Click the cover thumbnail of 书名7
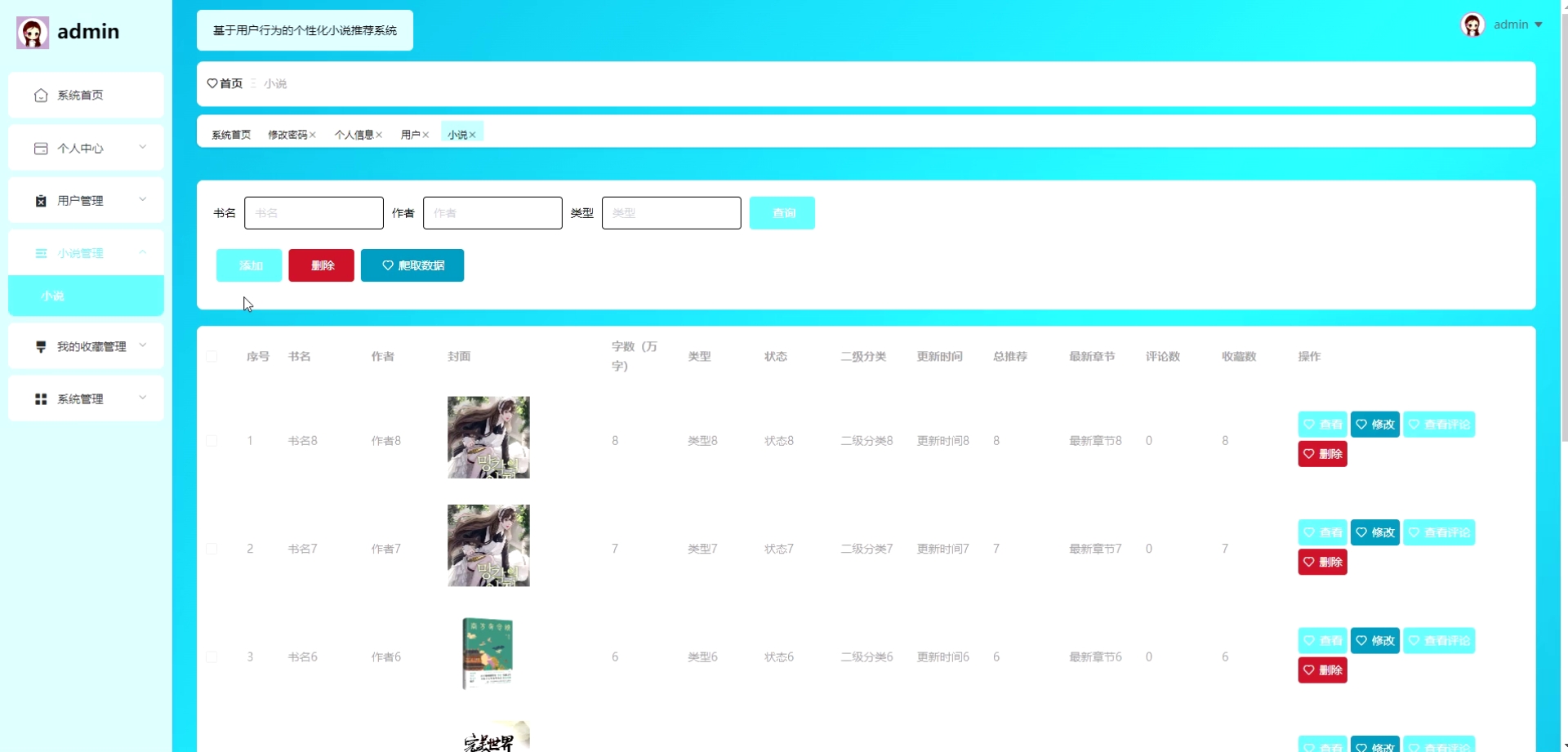This screenshot has height=752, width=1568. pos(488,545)
